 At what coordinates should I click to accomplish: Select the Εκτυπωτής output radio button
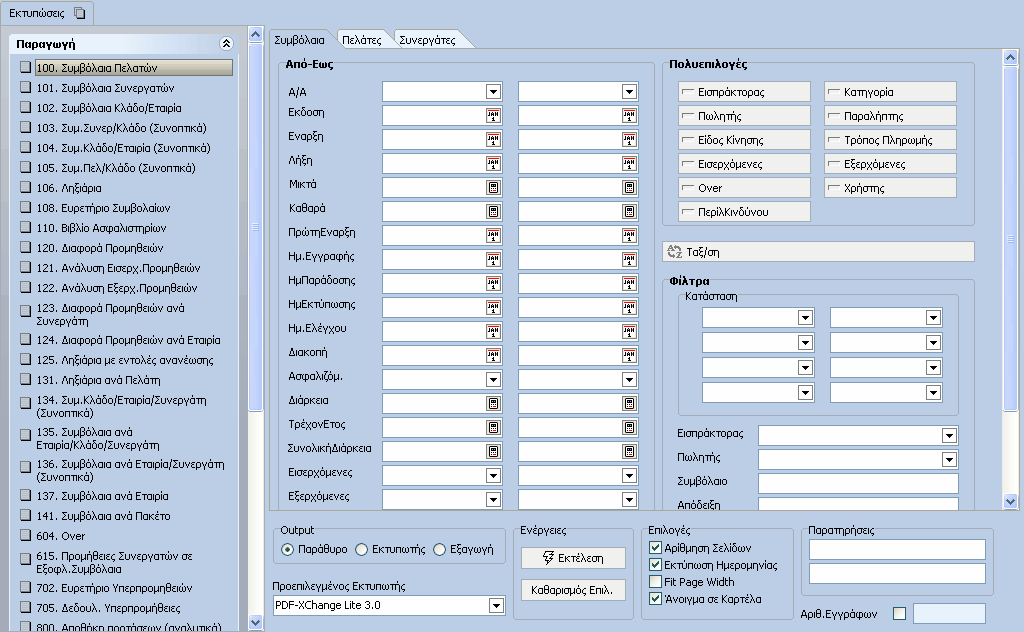[x=362, y=550]
